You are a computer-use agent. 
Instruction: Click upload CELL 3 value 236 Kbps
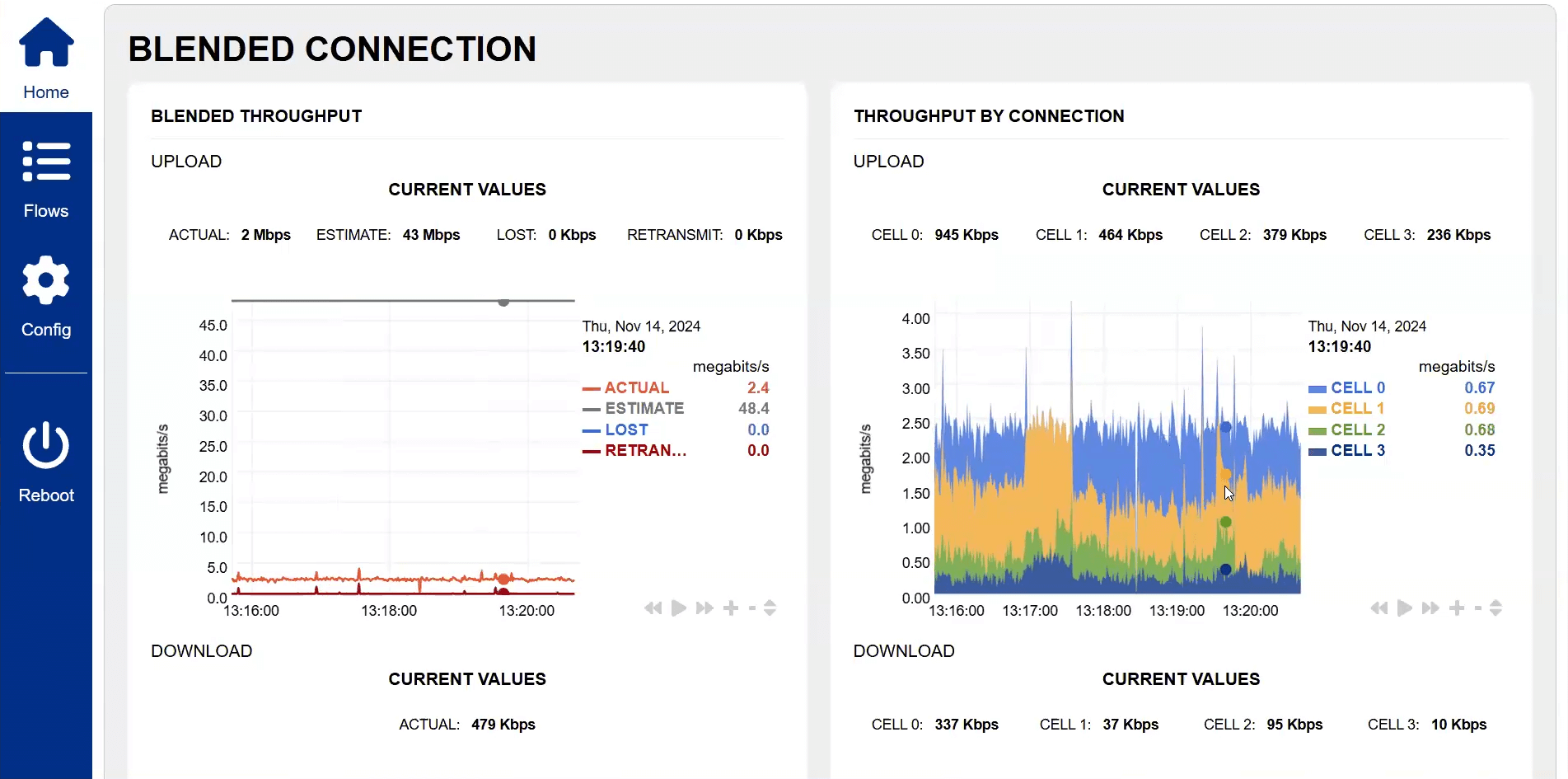[1458, 235]
